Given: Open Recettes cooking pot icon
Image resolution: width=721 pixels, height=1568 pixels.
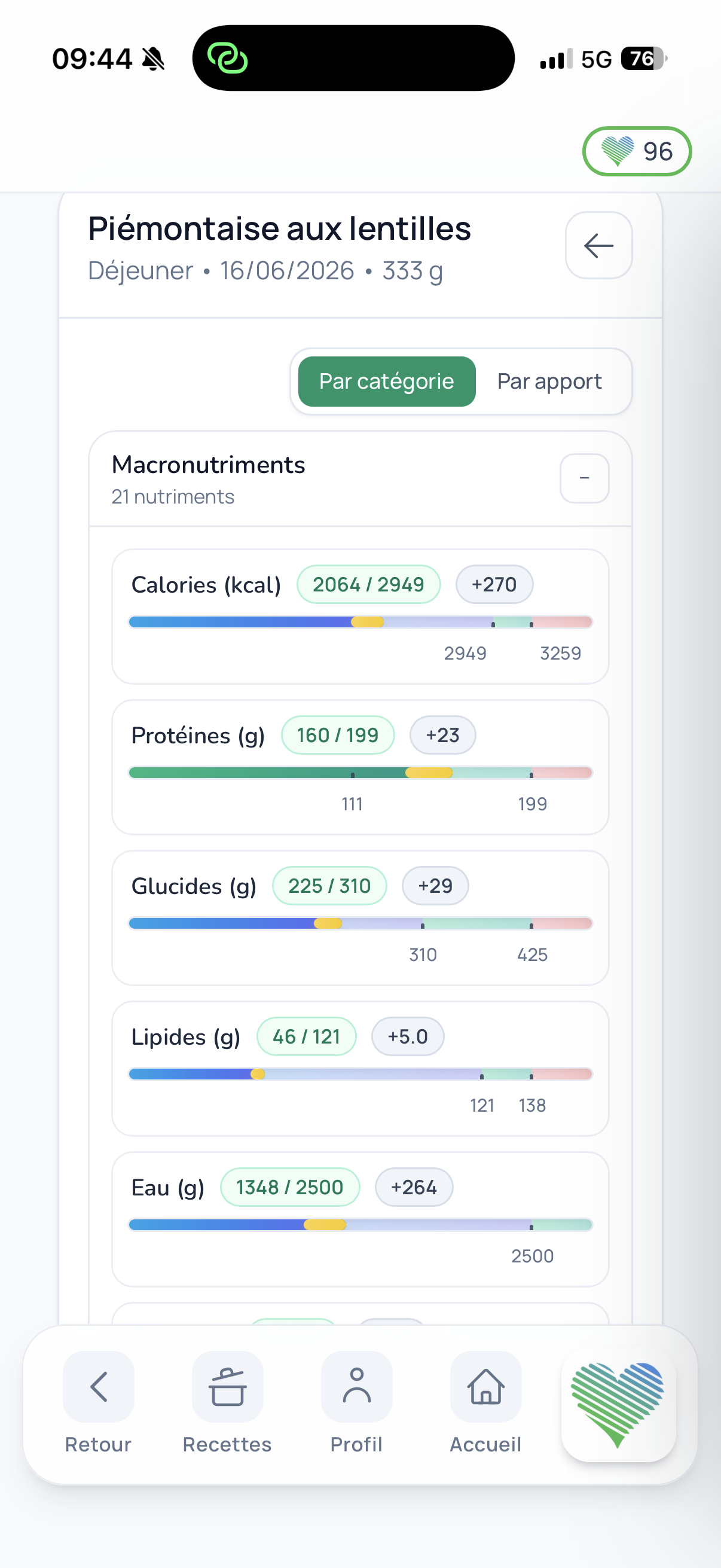Looking at the screenshot, I should point(228,1387).
